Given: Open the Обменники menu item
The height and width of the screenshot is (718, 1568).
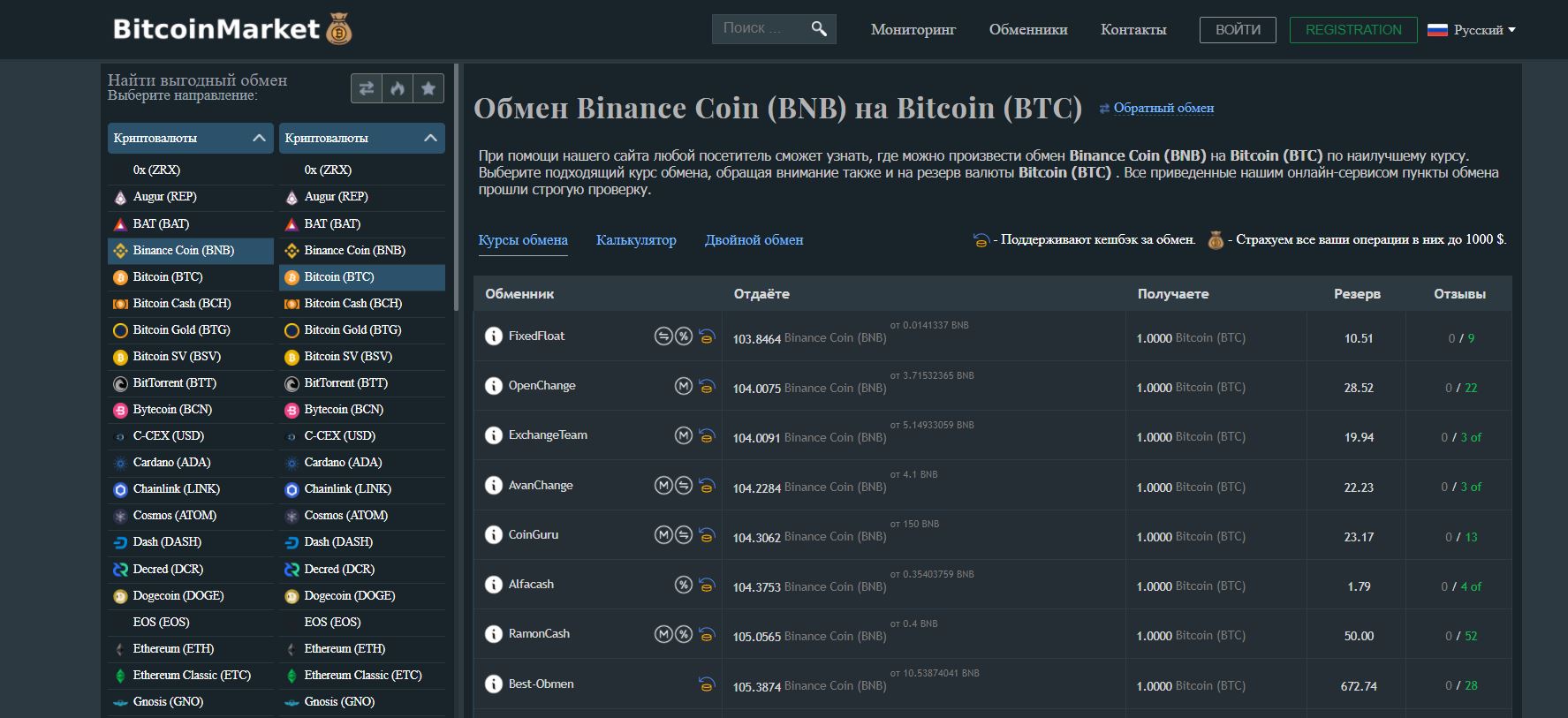Looking at the screenshot, I should point(1028,30).
